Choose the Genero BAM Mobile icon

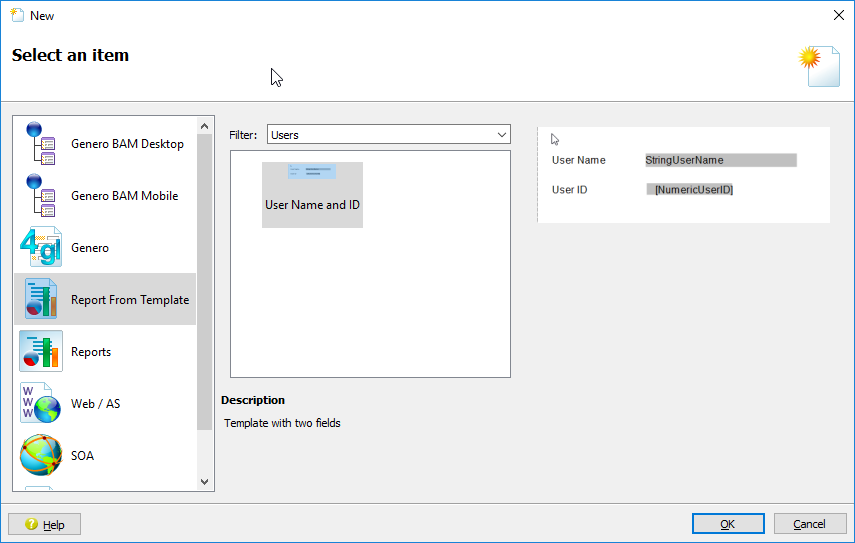coord(41,195)
